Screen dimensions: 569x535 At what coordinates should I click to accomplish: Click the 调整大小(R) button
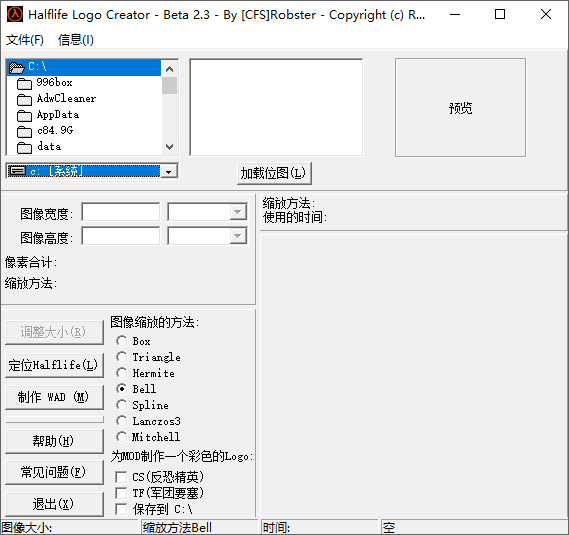click(54, 332)
